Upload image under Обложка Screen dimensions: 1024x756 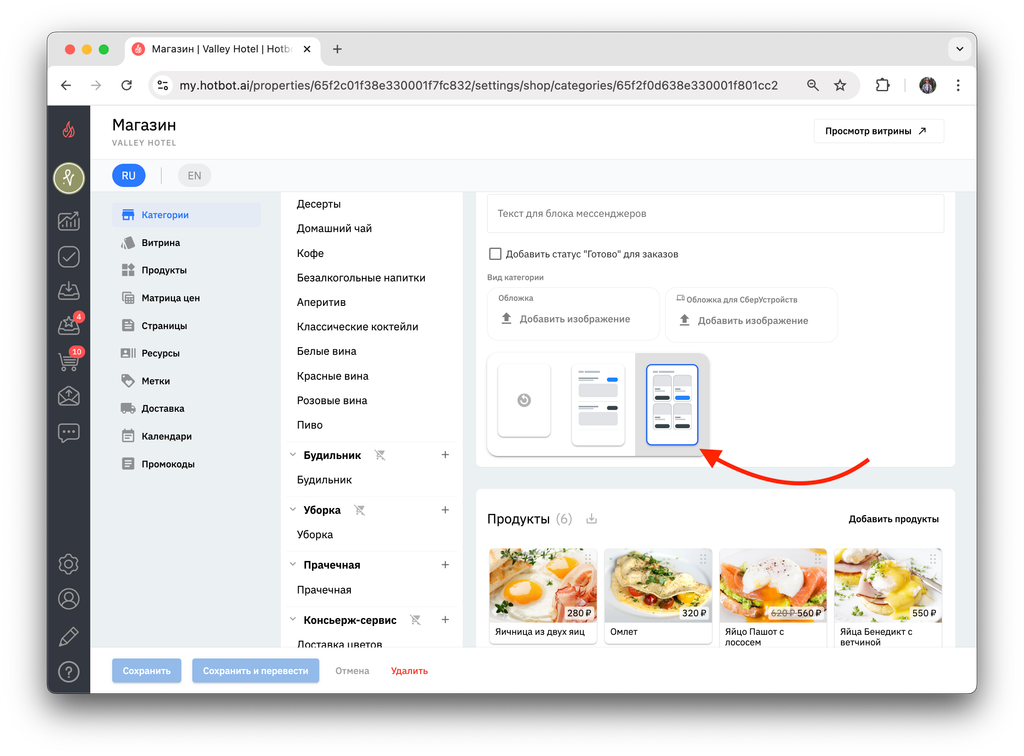(566, 319)
